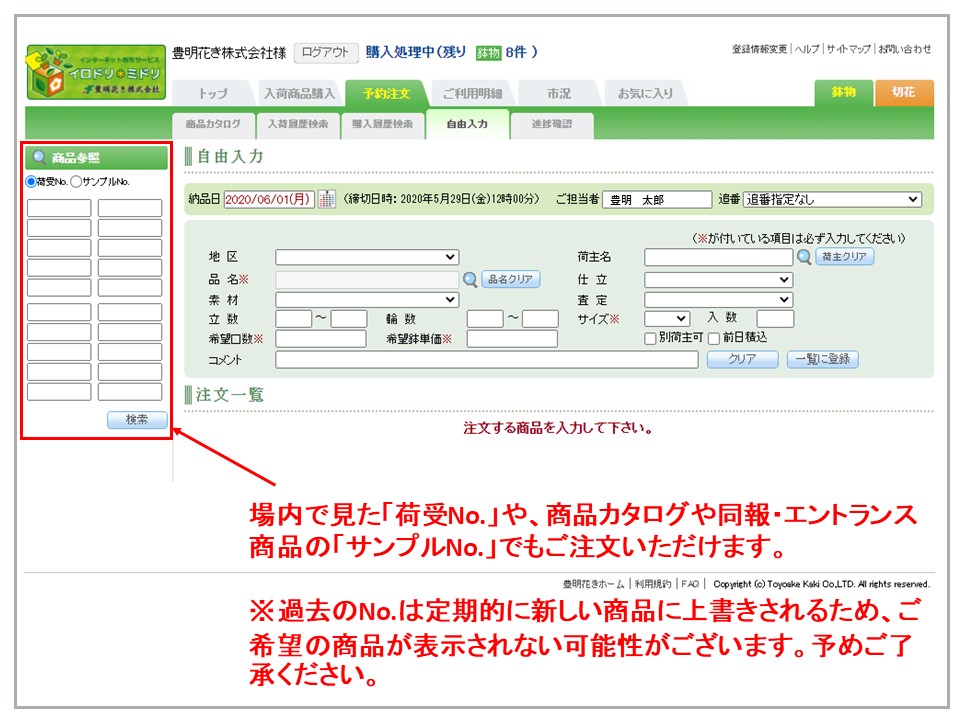Click the 一覧に登録 button
The width and height of the screenshot is (960, 720).
(822, 359)
